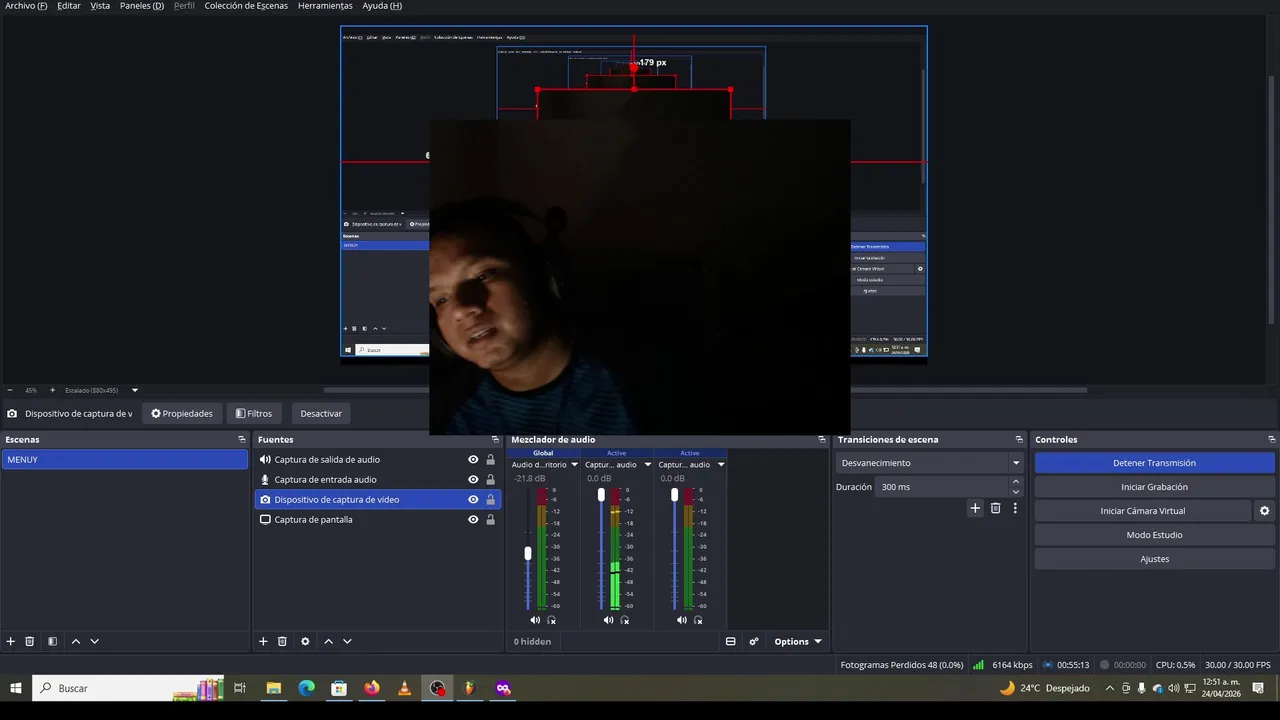Click second Captura audio volume fader
The image size is (1280, 720).
coord(601,495)
